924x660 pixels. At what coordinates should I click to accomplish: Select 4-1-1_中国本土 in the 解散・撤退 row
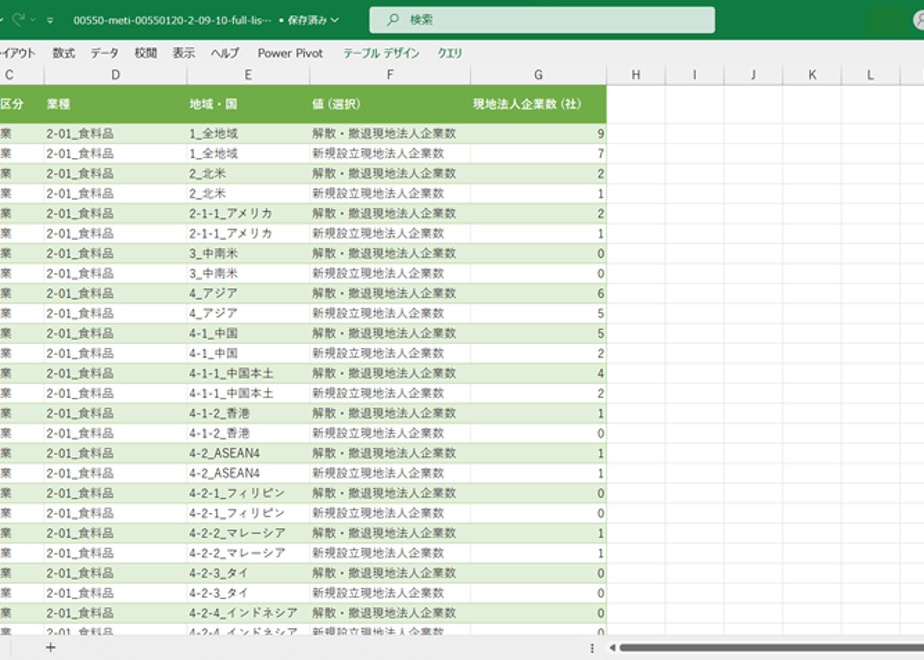pos(248,374)
